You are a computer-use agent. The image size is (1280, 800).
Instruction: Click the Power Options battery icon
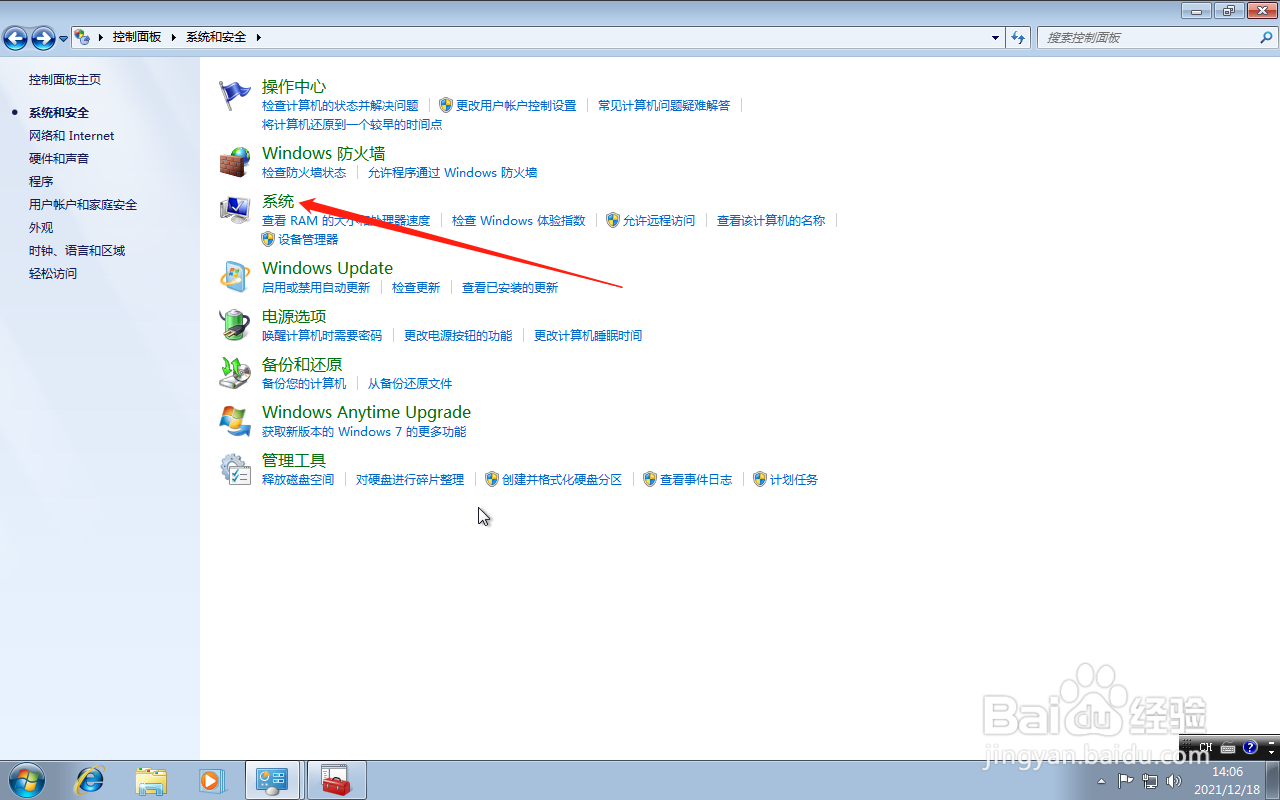(235, 324)
